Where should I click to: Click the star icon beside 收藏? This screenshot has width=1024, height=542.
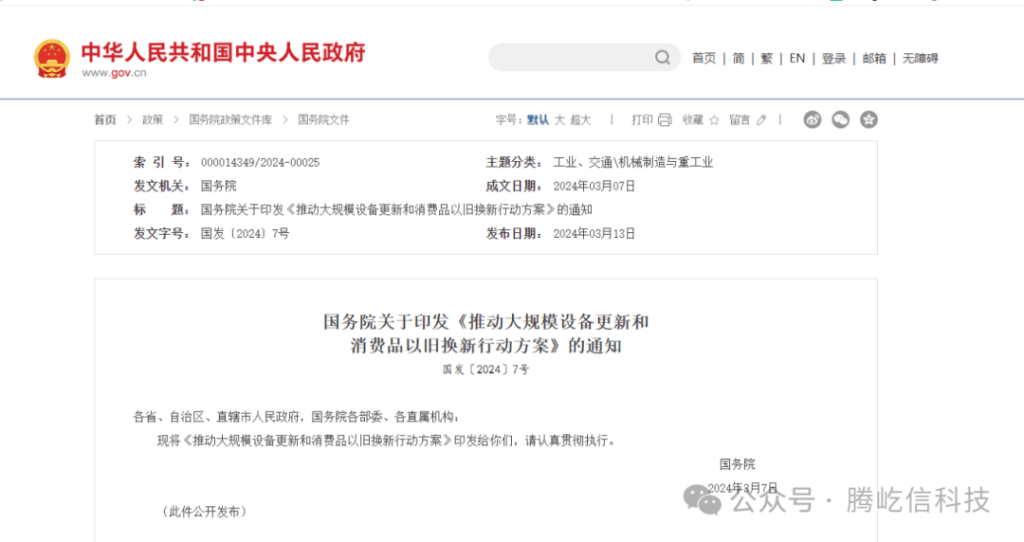[714, 120]
